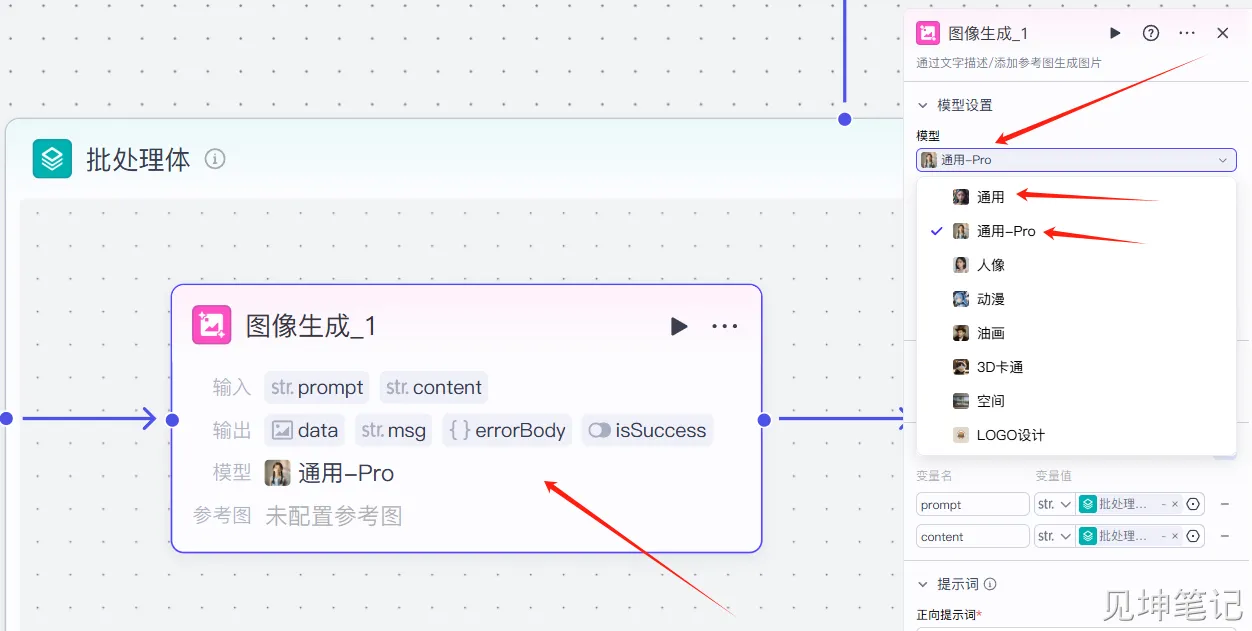This screenshot has width=1252, height=631.
Task: Open help icon in panel header
Action: tap(1151, 33)
